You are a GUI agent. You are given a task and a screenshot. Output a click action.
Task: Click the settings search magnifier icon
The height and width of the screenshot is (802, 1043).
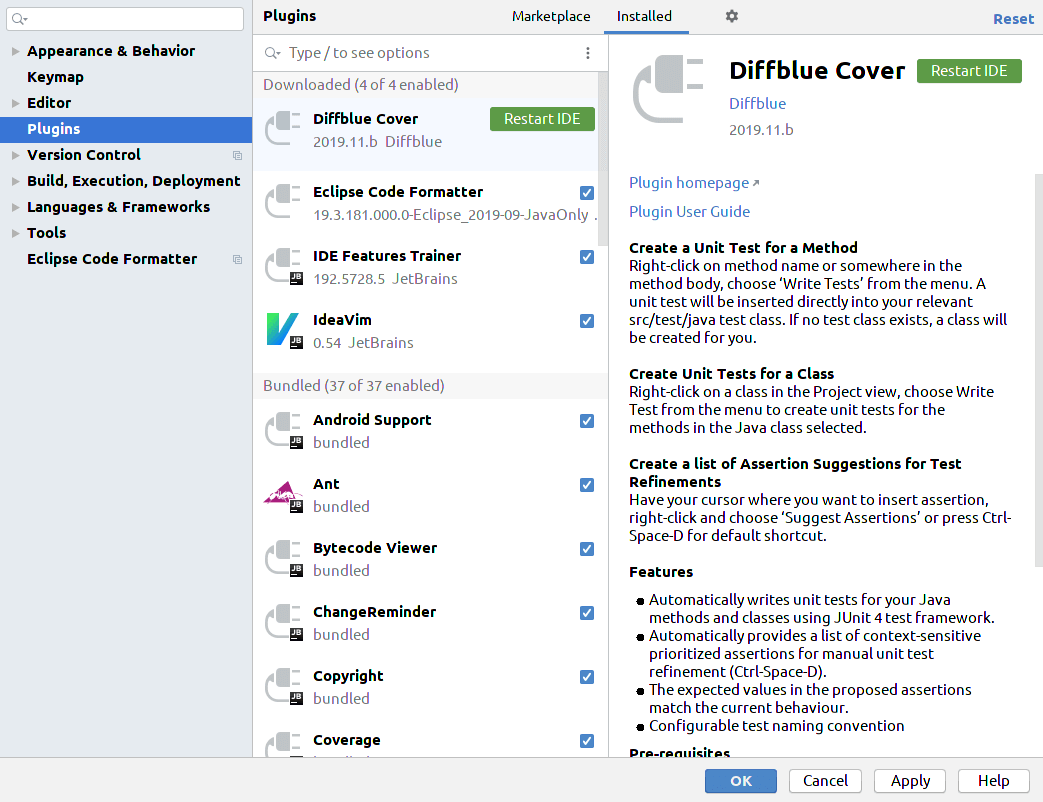[19, 19]
